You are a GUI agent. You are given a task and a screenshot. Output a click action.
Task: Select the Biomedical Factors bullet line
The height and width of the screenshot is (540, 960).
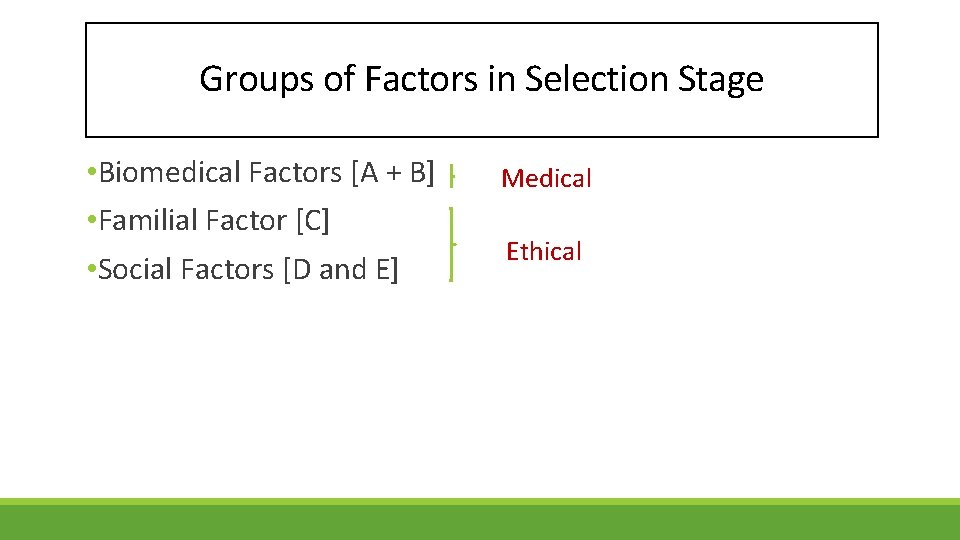[260, 173]
